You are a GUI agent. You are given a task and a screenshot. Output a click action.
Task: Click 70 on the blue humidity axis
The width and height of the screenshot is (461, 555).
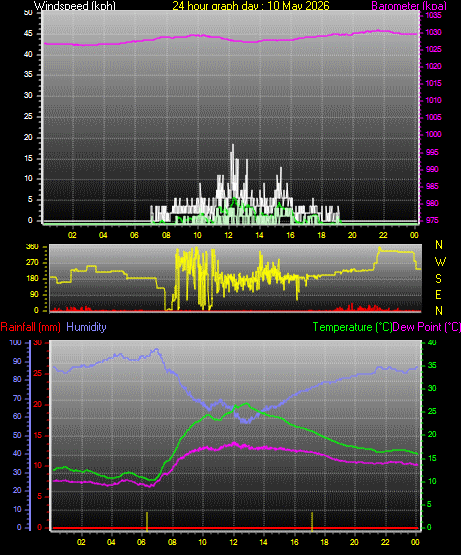coord(17,399)
